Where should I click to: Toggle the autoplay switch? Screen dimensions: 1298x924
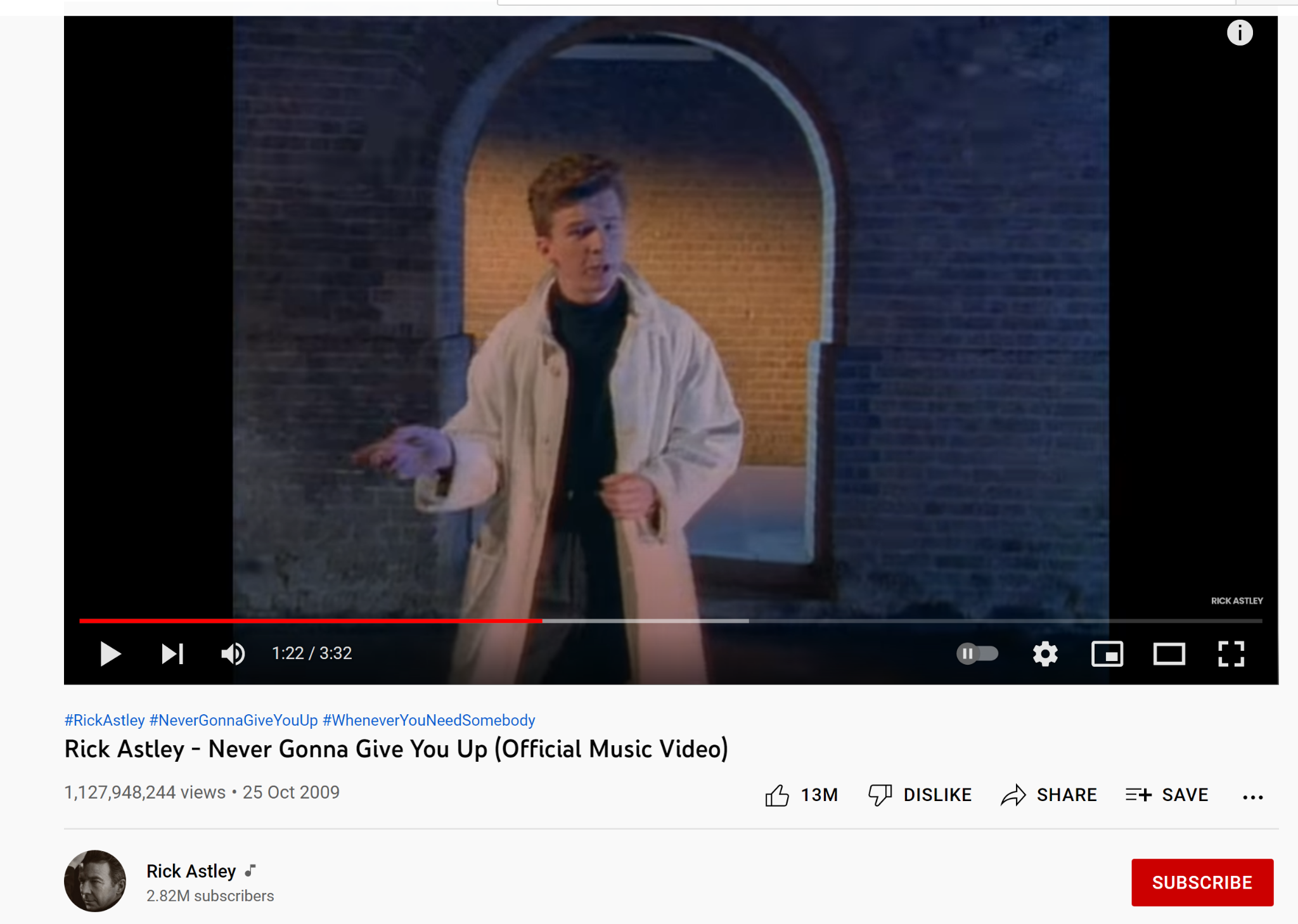[x=977, y=653]
